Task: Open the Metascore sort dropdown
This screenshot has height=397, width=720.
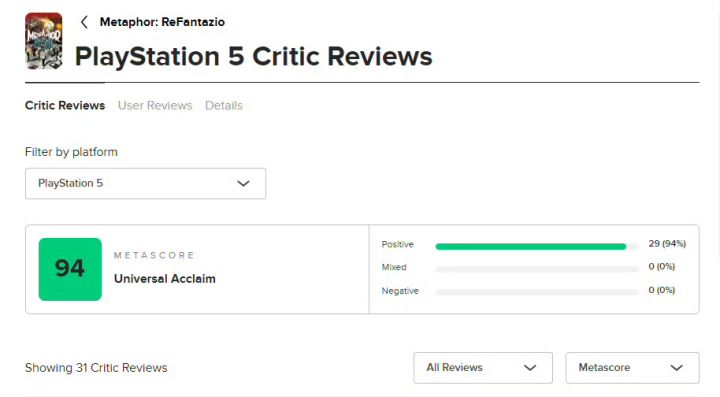Action: 632,368
